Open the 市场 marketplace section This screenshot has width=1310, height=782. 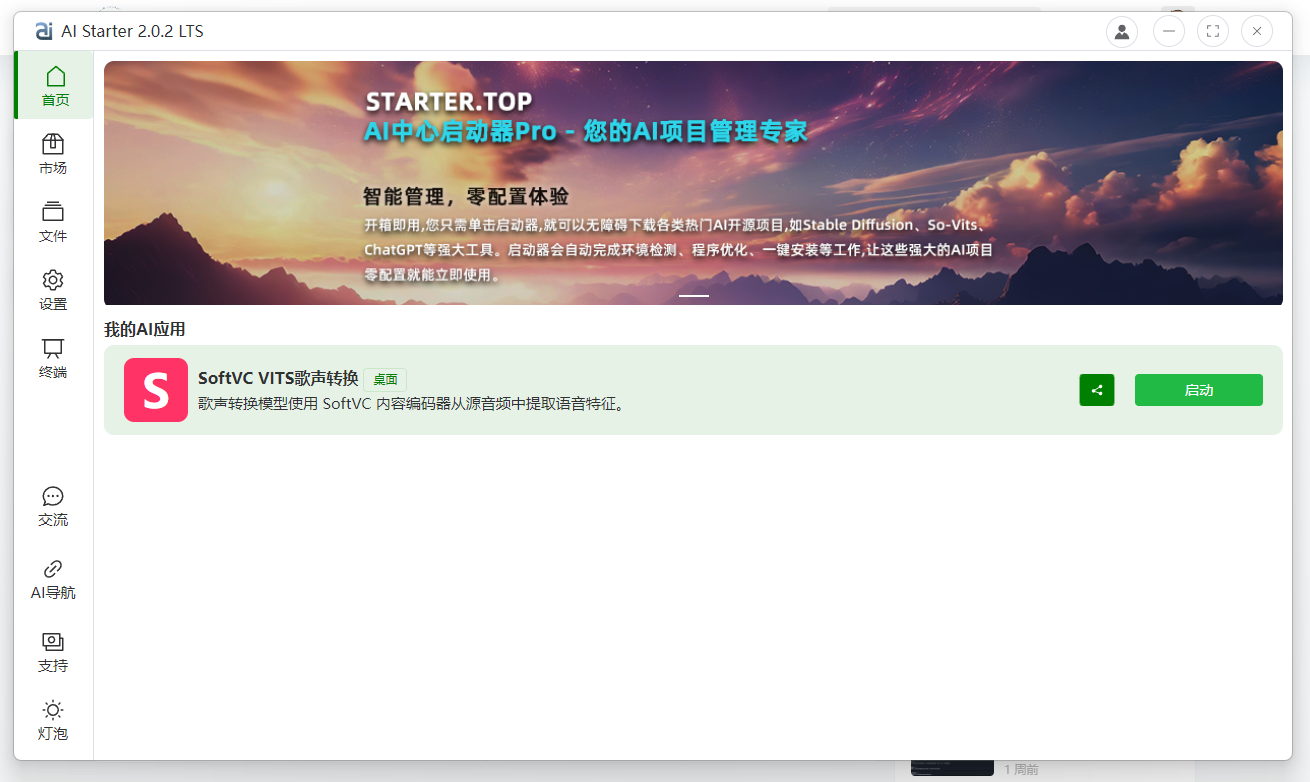pyautogui.click(x=53, y=154)
